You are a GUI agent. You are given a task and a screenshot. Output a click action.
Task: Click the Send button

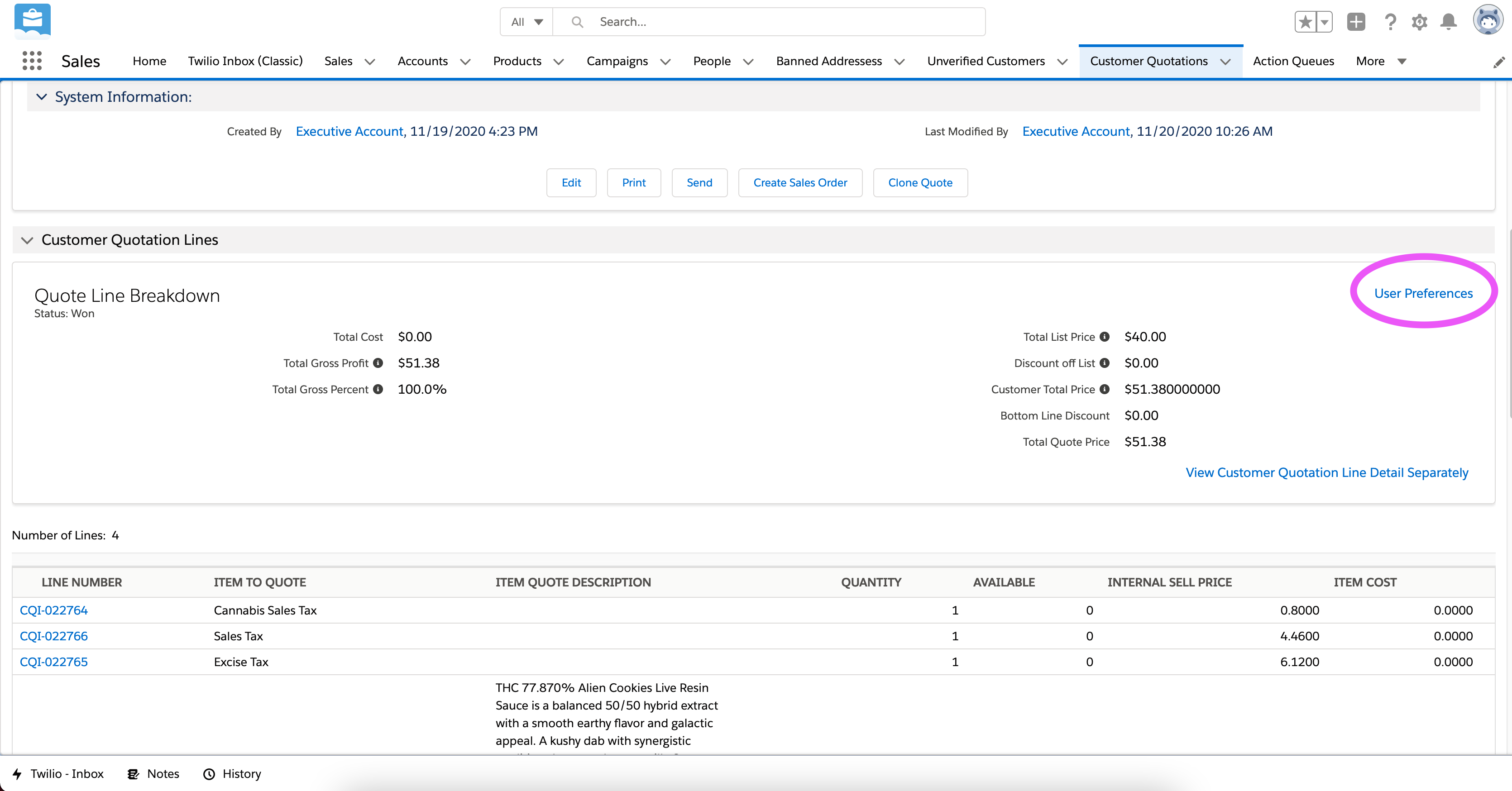tap(700, 182)
